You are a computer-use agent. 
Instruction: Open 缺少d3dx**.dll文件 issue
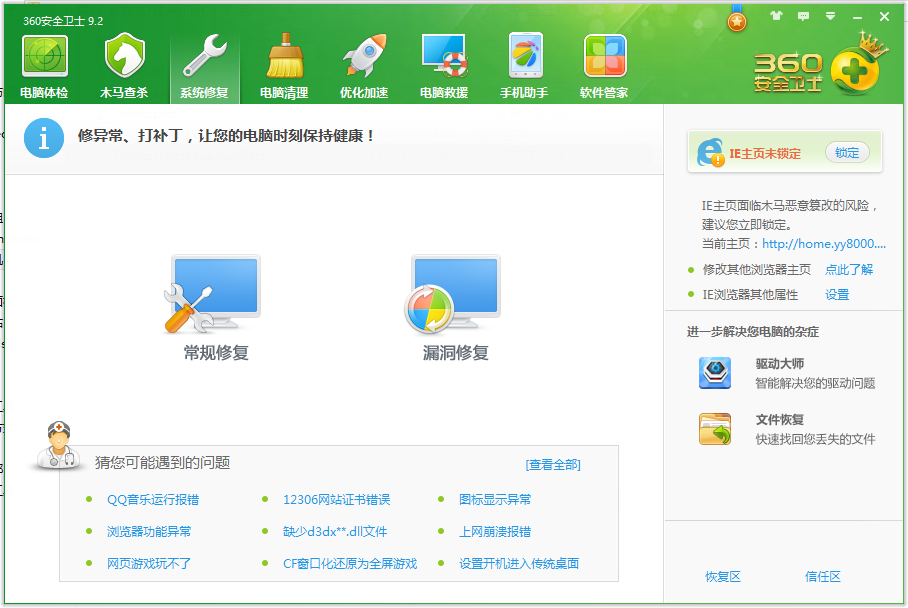click(x=335, y=532)
